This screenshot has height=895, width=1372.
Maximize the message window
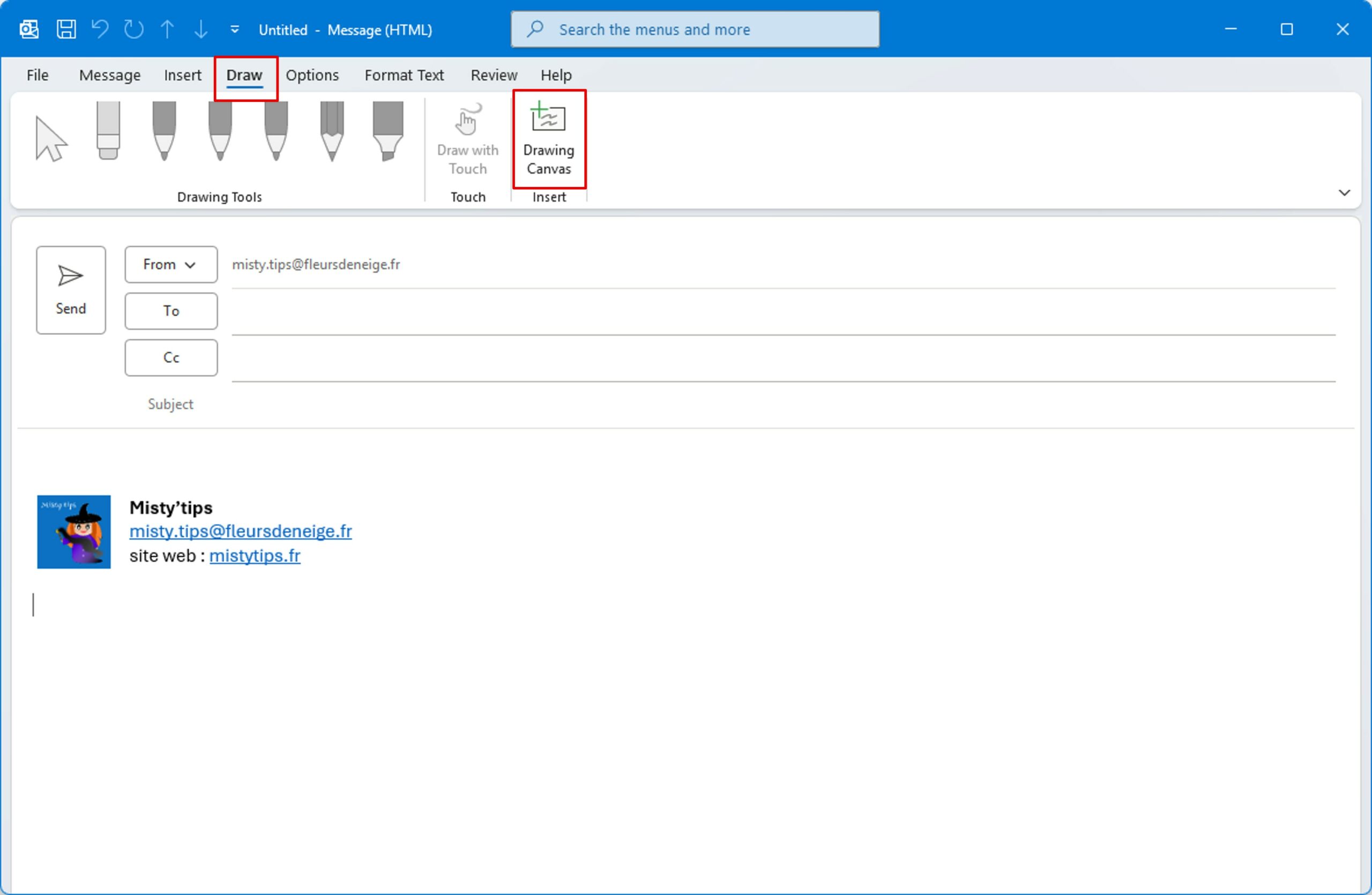(x=1287, y=29)
